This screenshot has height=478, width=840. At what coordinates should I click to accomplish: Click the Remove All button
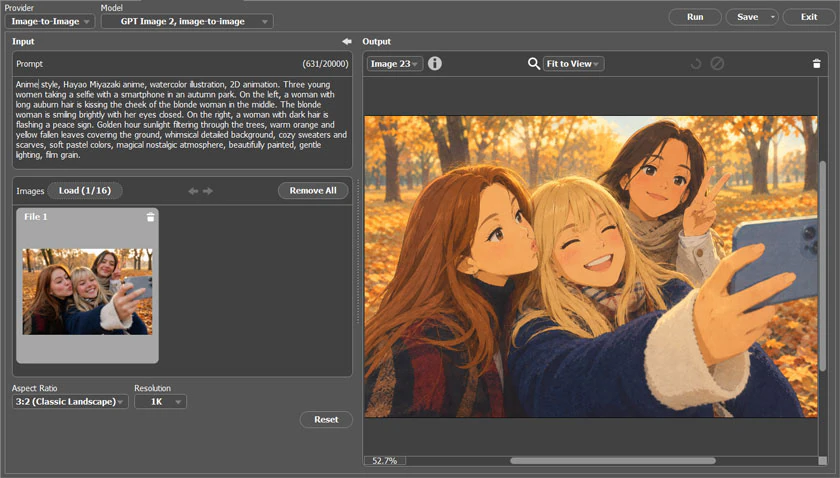313,191
